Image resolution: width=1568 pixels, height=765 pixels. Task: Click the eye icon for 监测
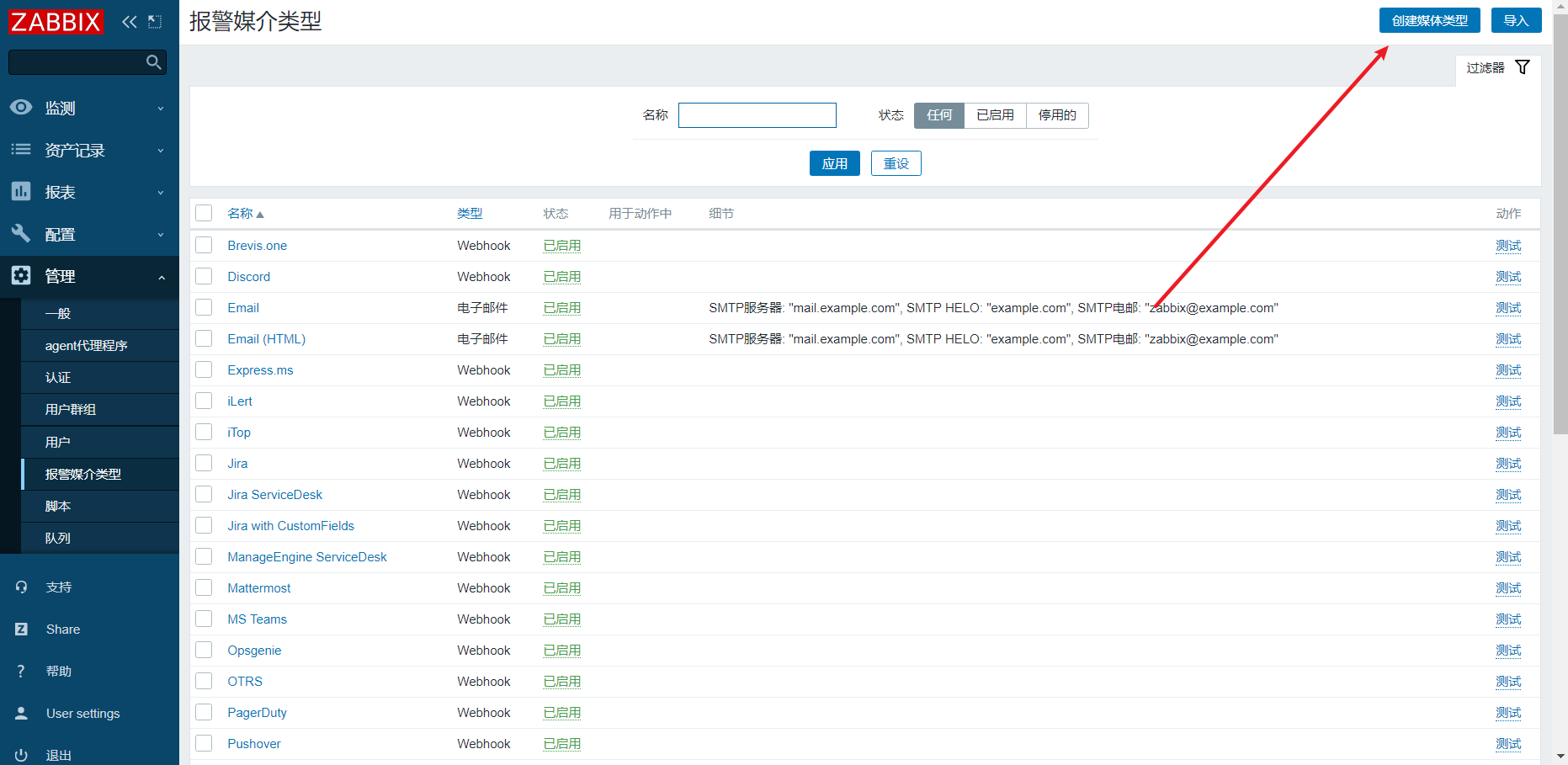21,108
